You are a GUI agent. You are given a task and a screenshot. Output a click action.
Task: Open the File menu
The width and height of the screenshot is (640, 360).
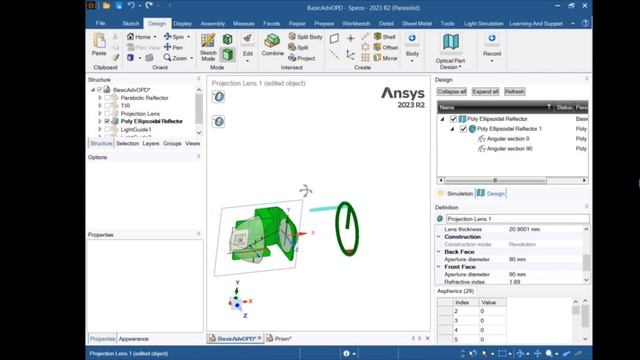point(100,24)
